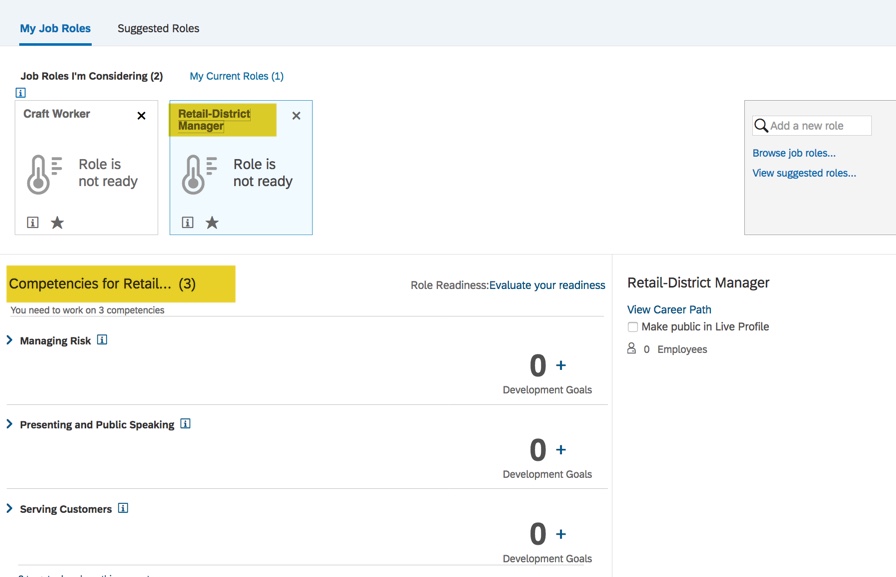896x577 pixels.
Task: Add development goal for Serving Customers
Action: pyautogui.click(x=561, y=534)
